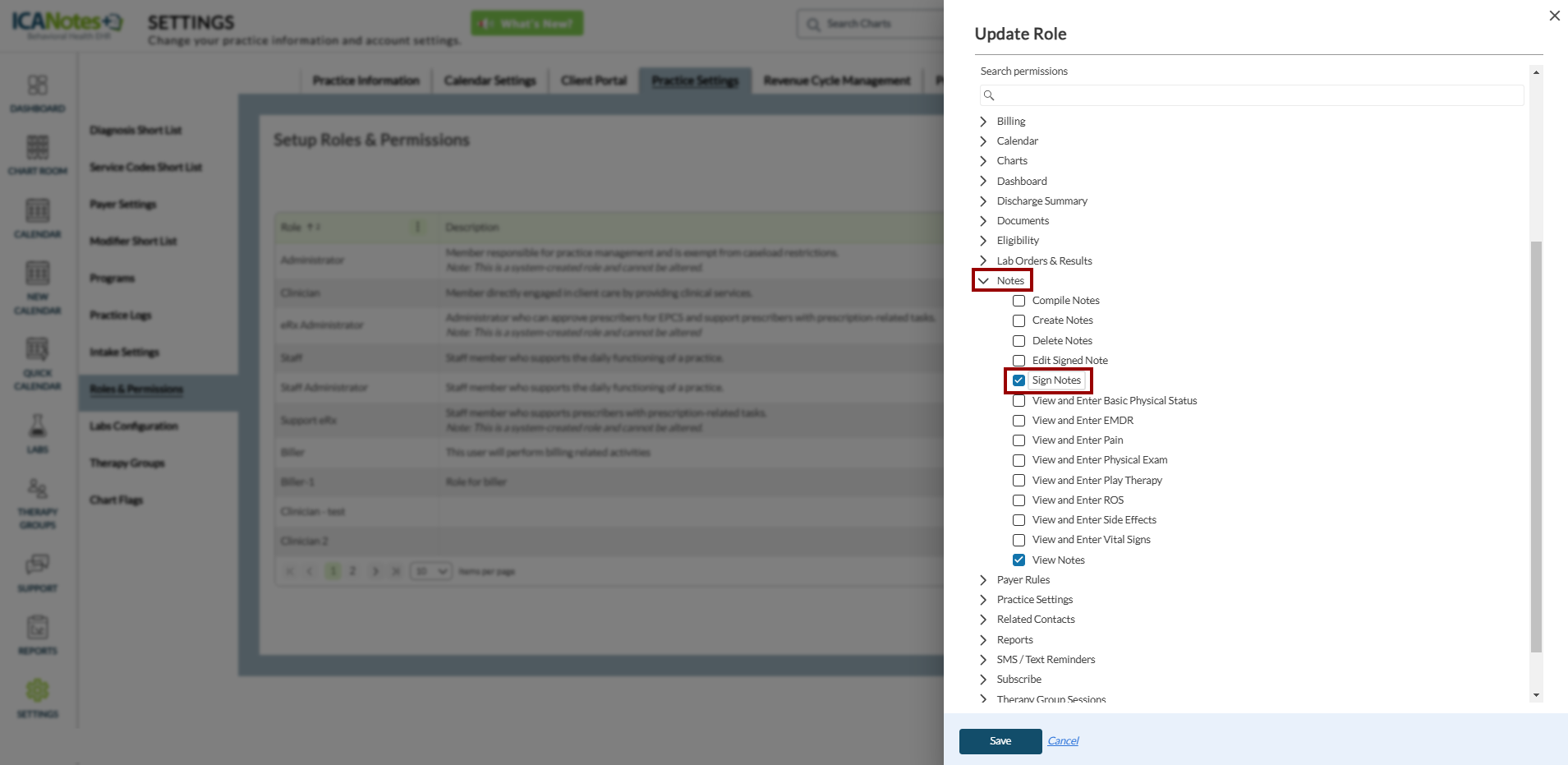Click the Search permissions input field
Screen dimensions: 1568x765
tap(1252, 95)
